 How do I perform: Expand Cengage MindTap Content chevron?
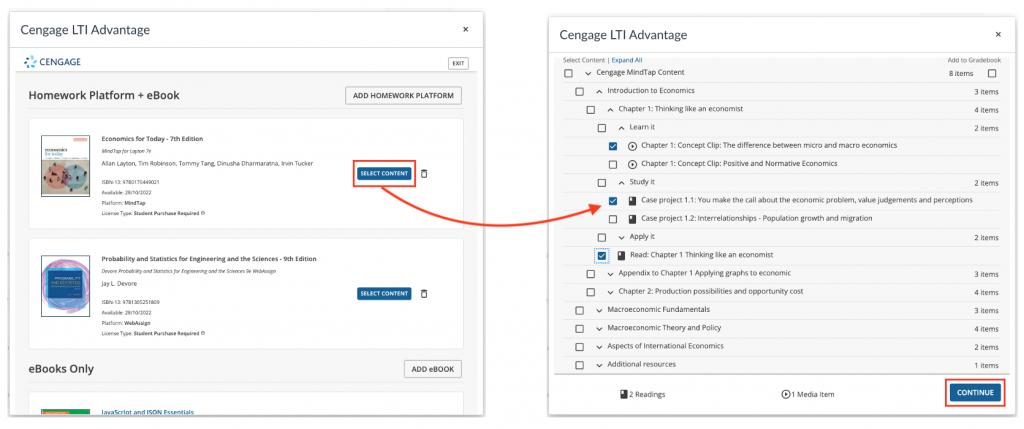click(x=588, y=73)
